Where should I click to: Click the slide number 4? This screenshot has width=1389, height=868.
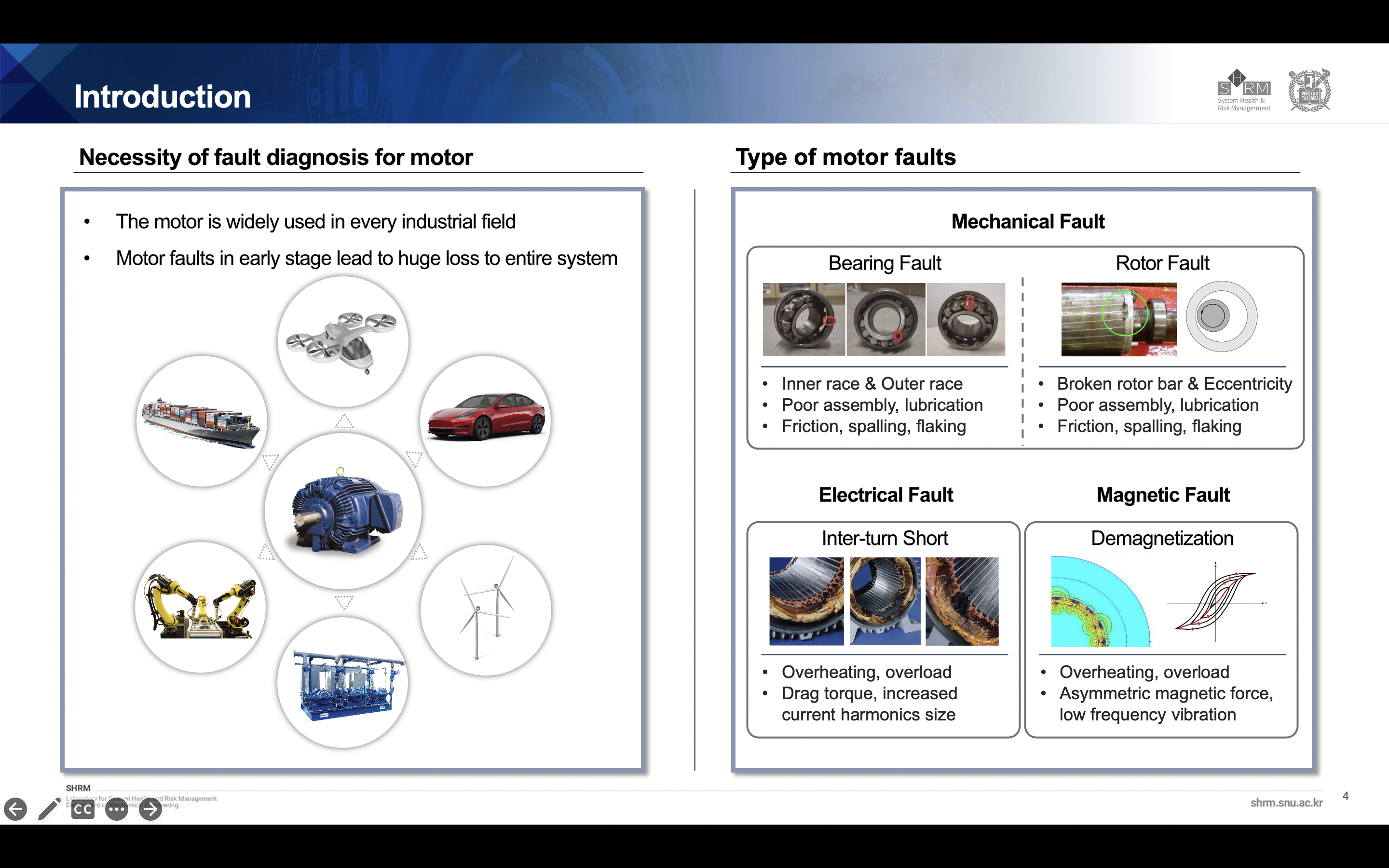(x=1346, y=796)
